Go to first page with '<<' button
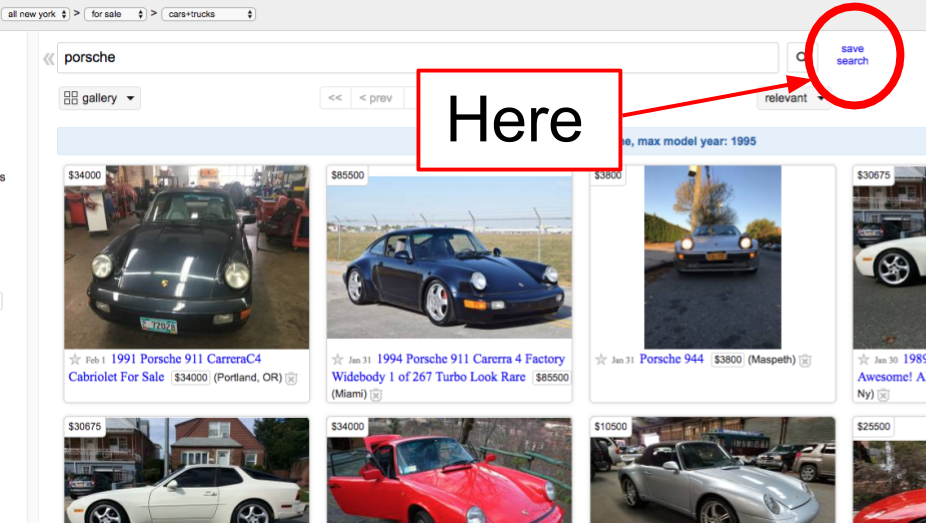This screenshot has height=523, width=926. (x=335, y=98)
